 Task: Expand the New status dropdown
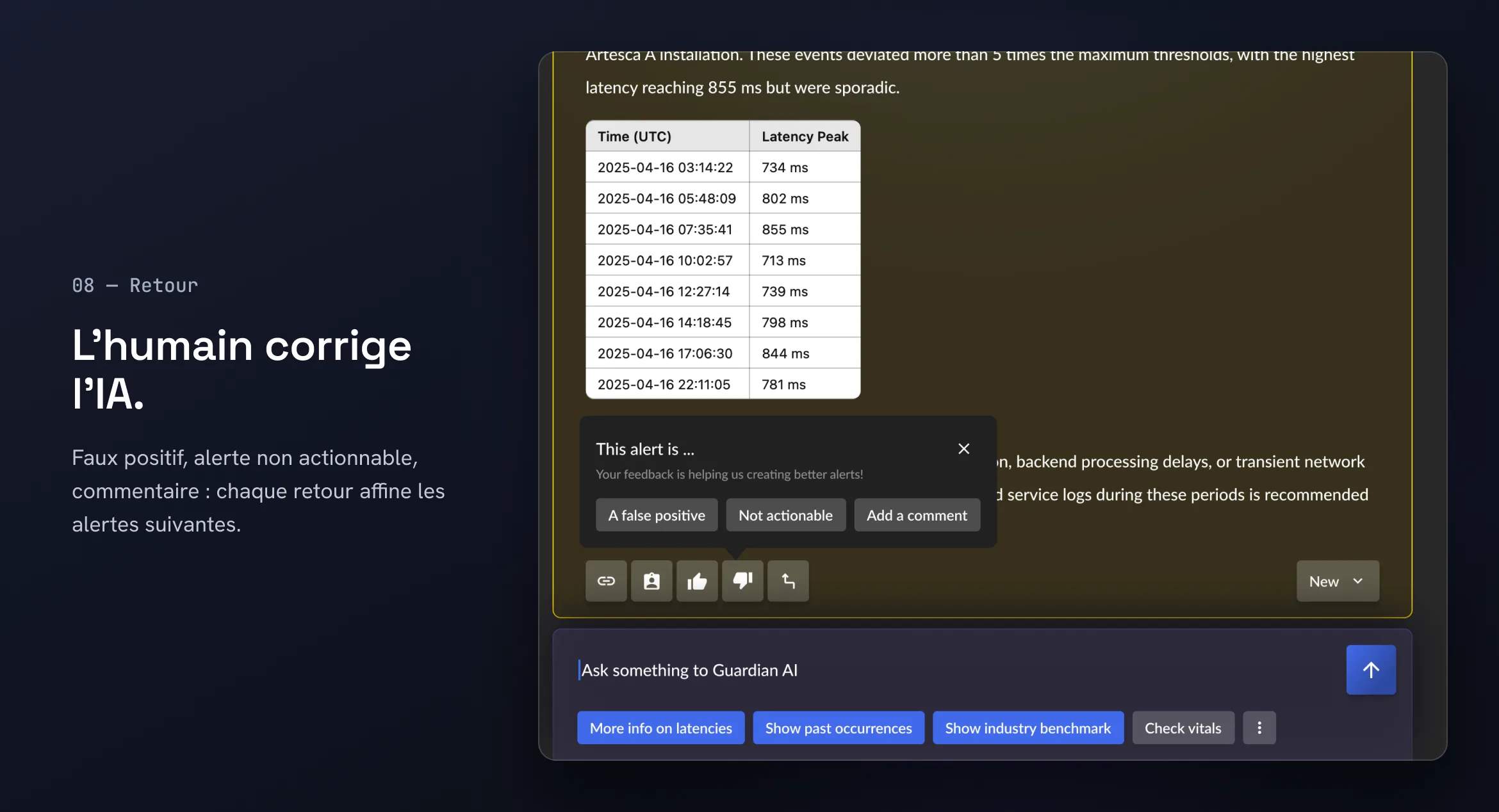pyautogui.click(x=1338, y=581)
